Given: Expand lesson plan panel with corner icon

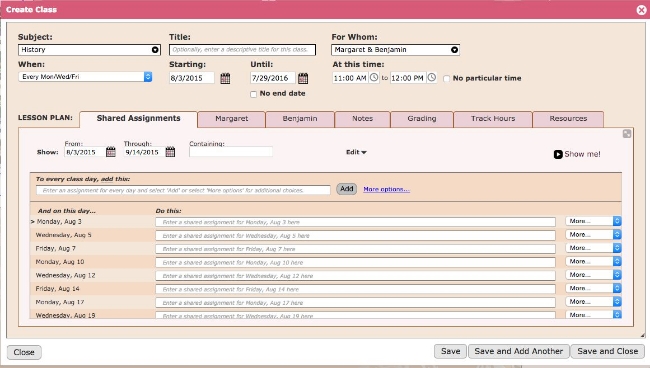Looking at the screenshot, I should [x=627, y=133].
